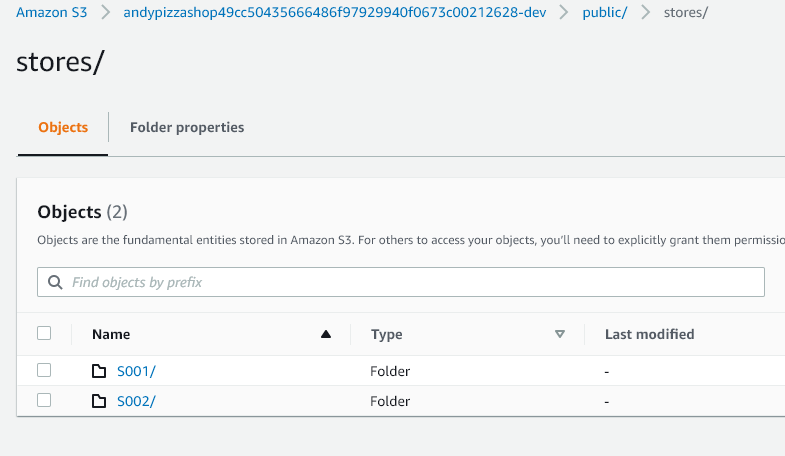The image size is (785, 456).
Task: Navigate to the andypizzashop bucket breadcrumb
Action: (x=334, y=14)
